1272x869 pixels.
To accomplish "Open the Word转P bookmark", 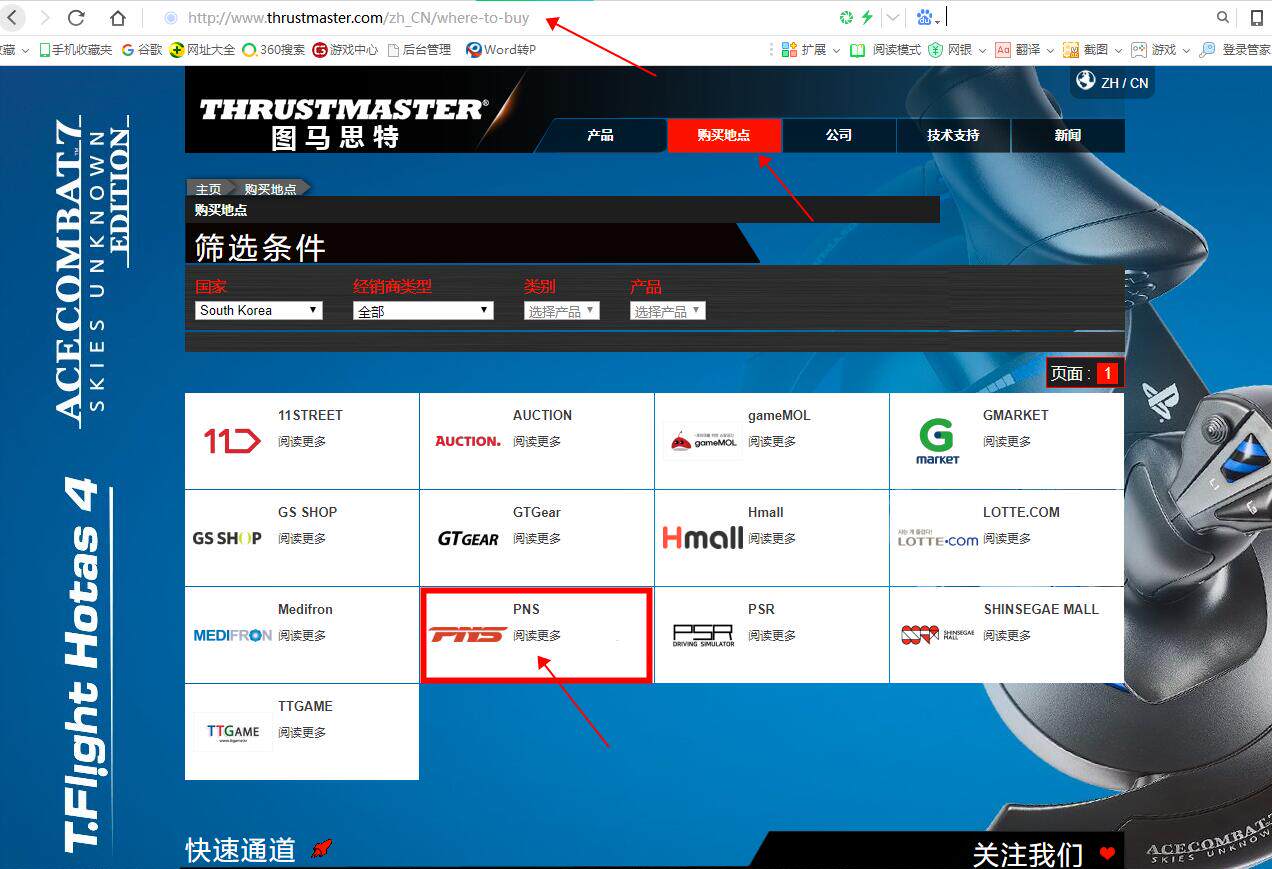I will tap(501, 49).
